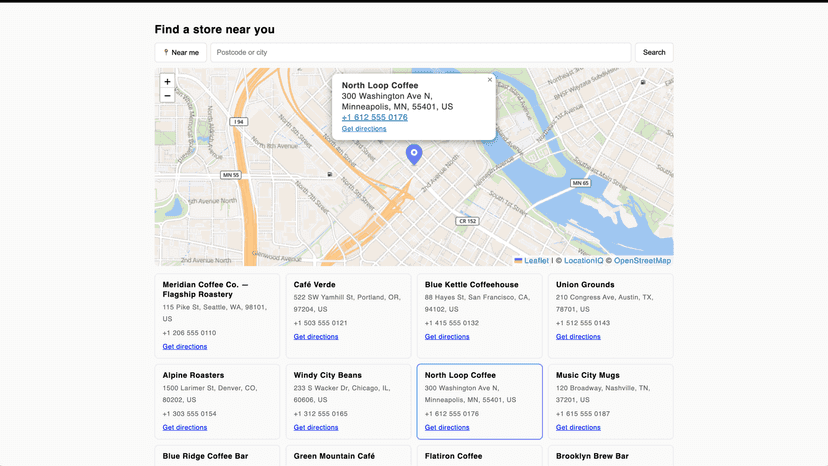Zoom out the map with minus button

[167, 96]
